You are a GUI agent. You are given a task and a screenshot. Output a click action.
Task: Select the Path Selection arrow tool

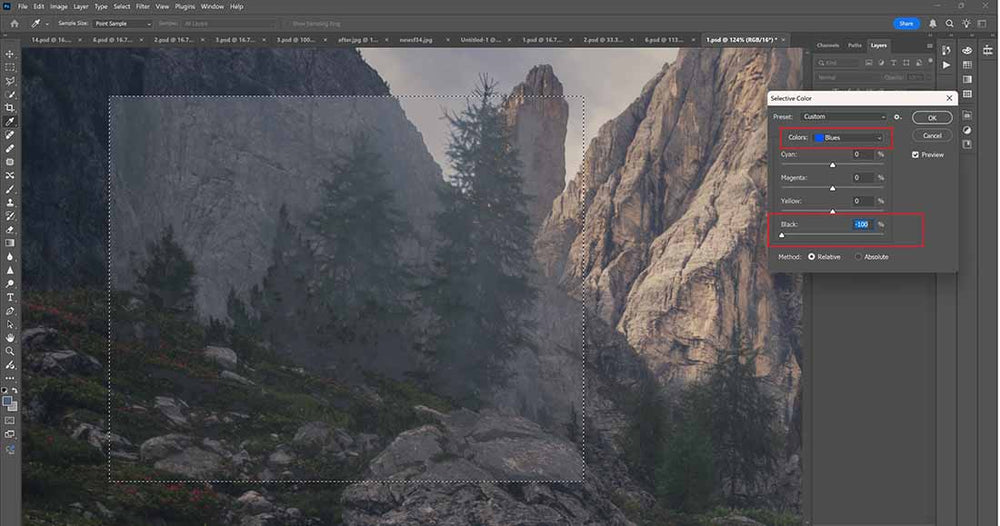pos(10,325)
